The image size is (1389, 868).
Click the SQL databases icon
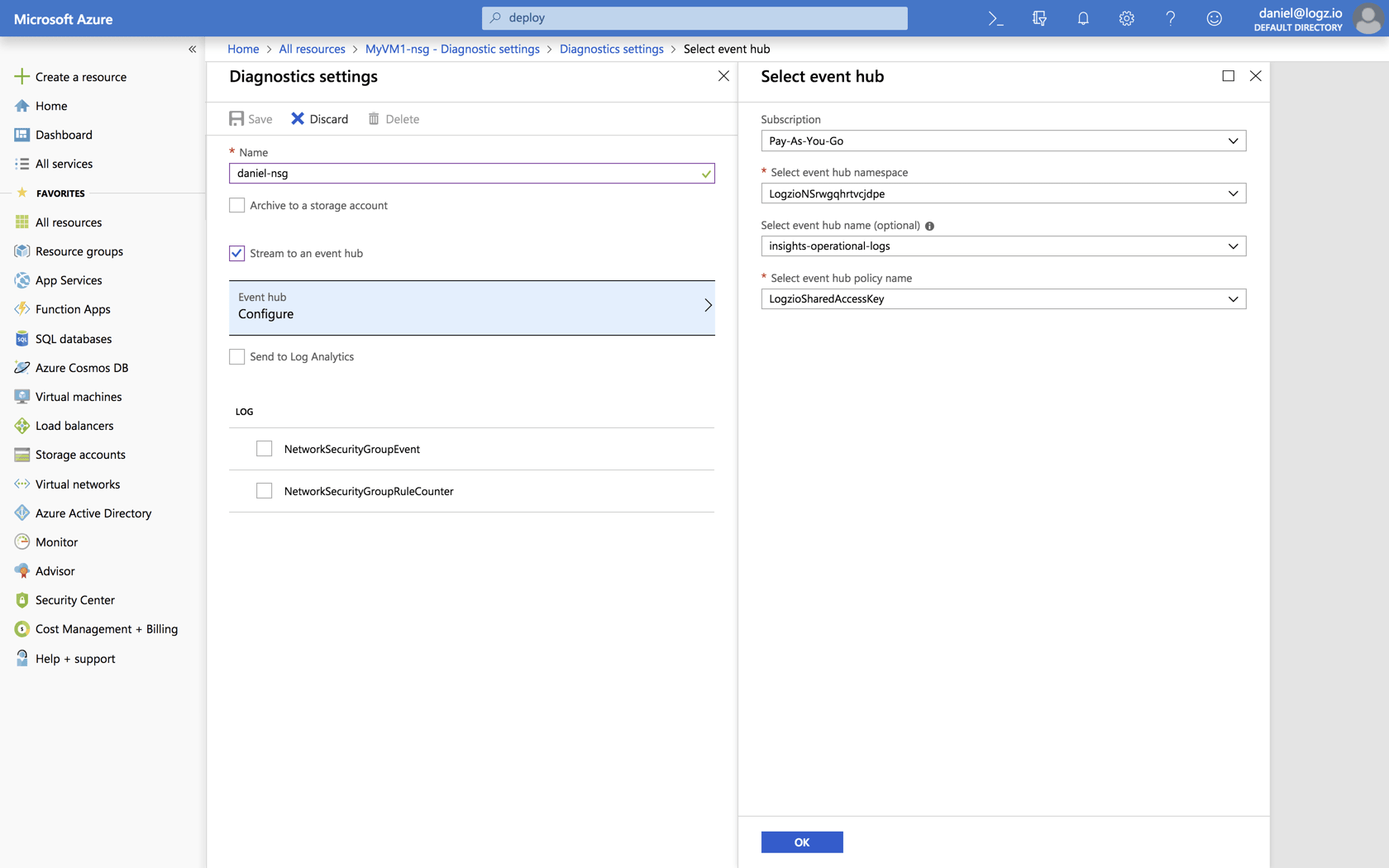22,339
